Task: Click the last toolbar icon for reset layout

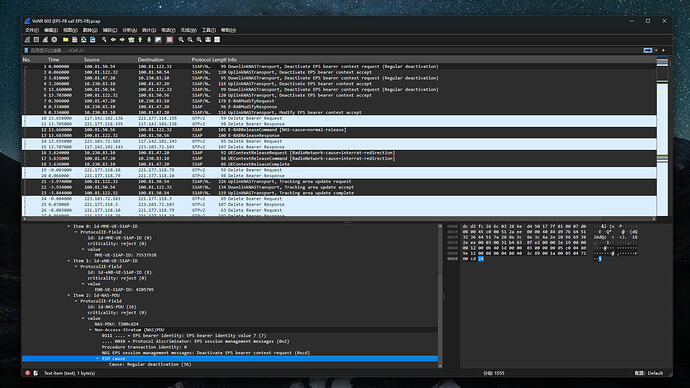Action: [217, 40]
